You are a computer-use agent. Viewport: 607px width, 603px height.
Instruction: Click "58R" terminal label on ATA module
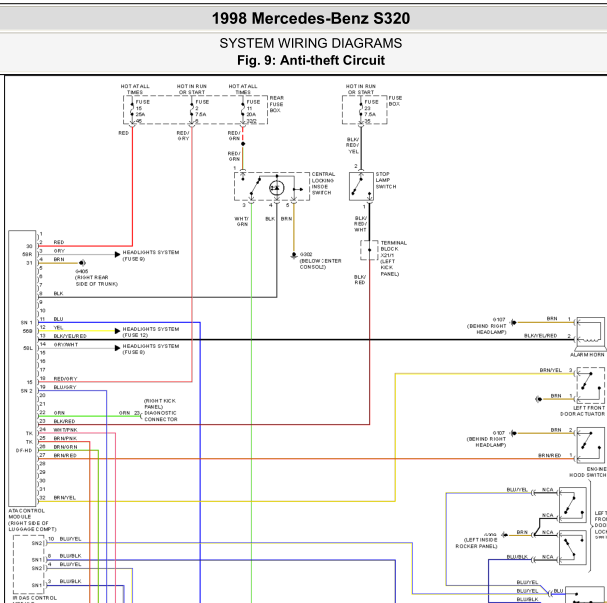(27, 254)
